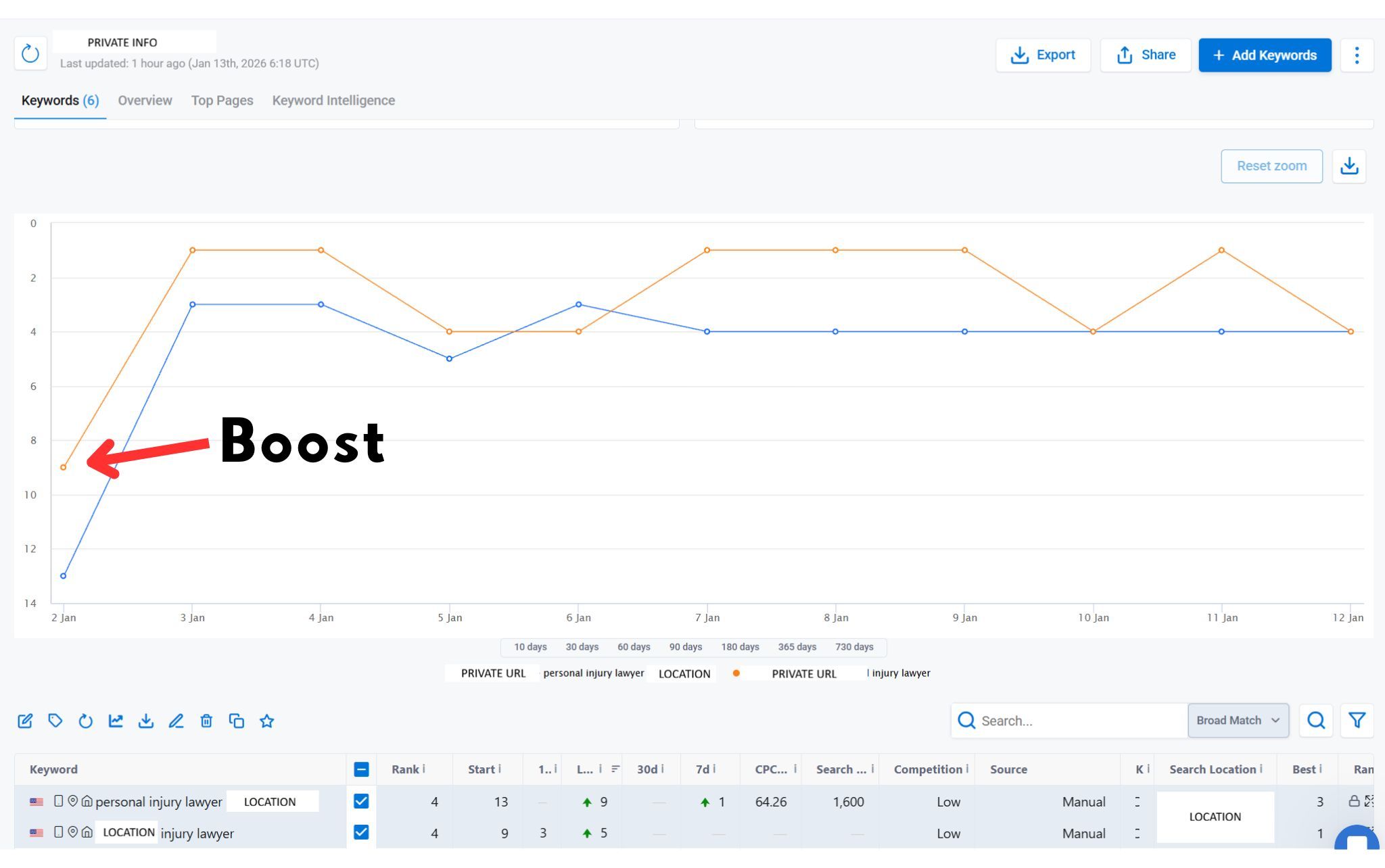
Task: Click the tag keywords icon
Action: coord(55,721)
